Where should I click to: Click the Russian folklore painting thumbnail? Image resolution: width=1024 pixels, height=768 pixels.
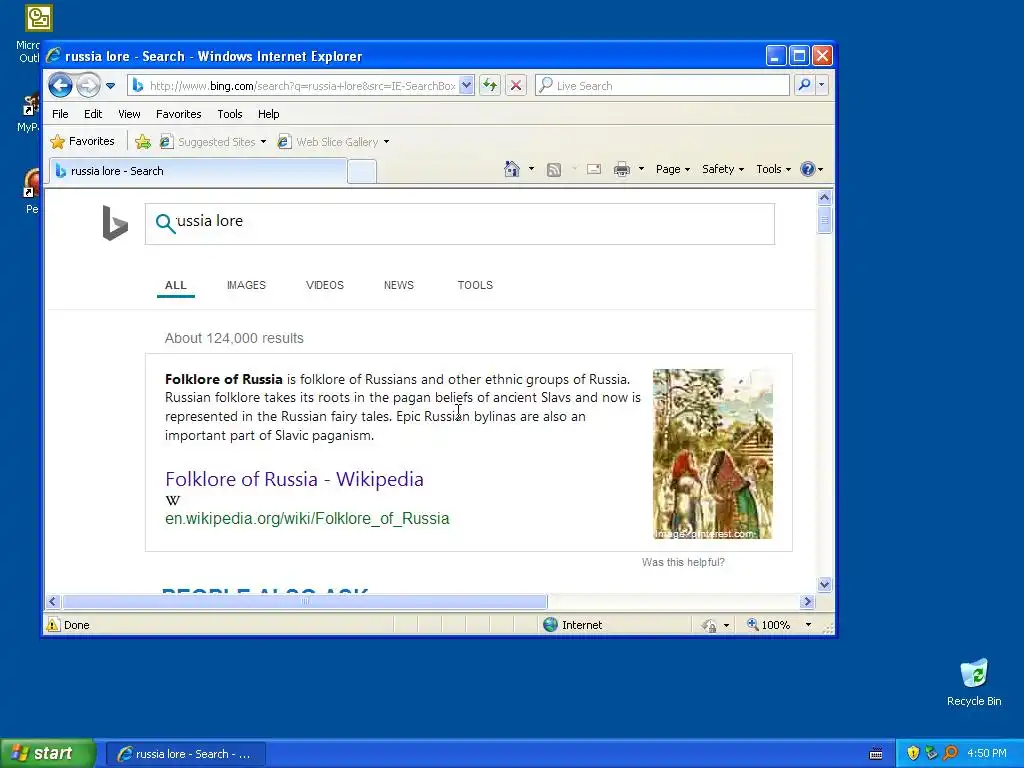pyautogui.click(x=712, y=454)
